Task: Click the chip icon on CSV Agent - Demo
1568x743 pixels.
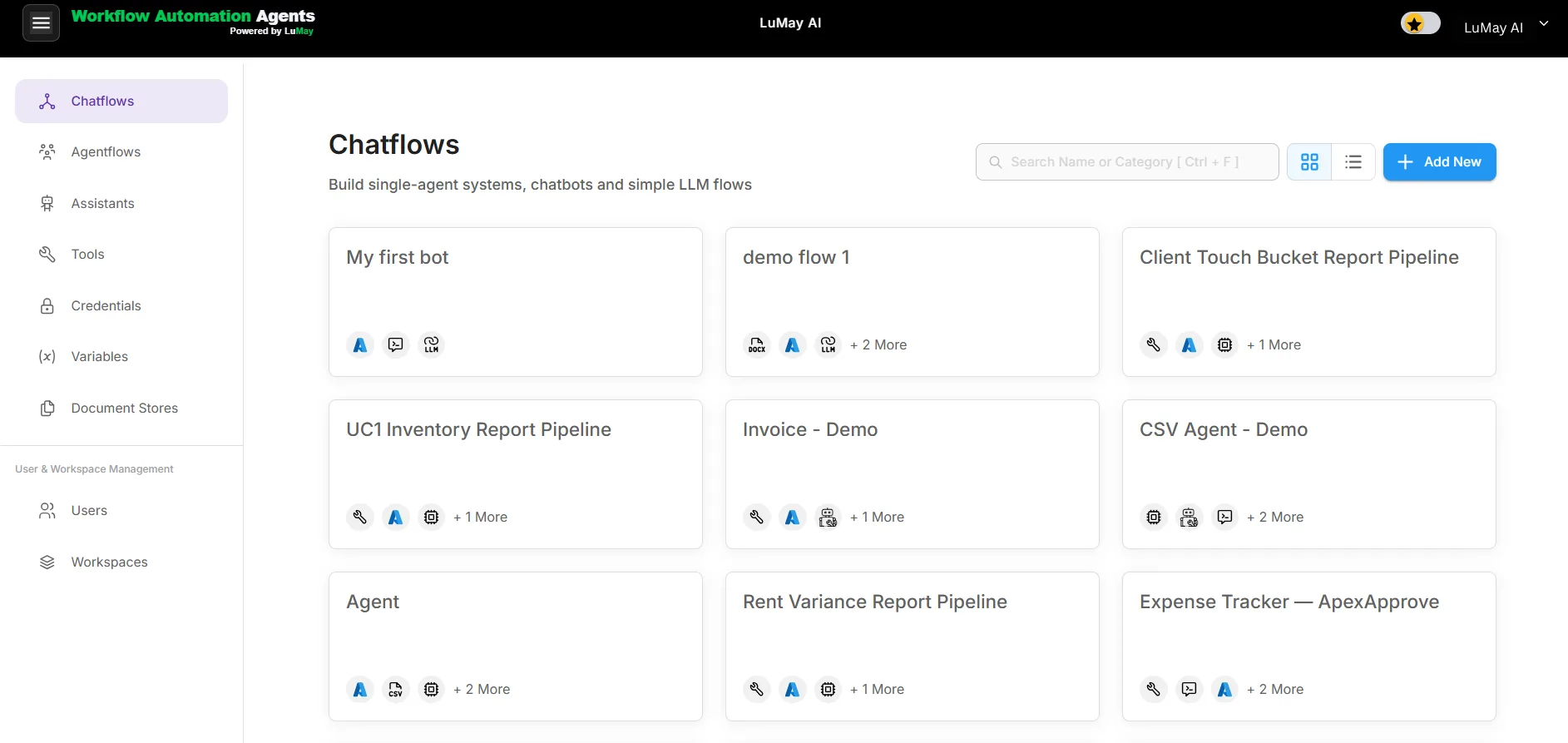Action: click(1154, 517)
